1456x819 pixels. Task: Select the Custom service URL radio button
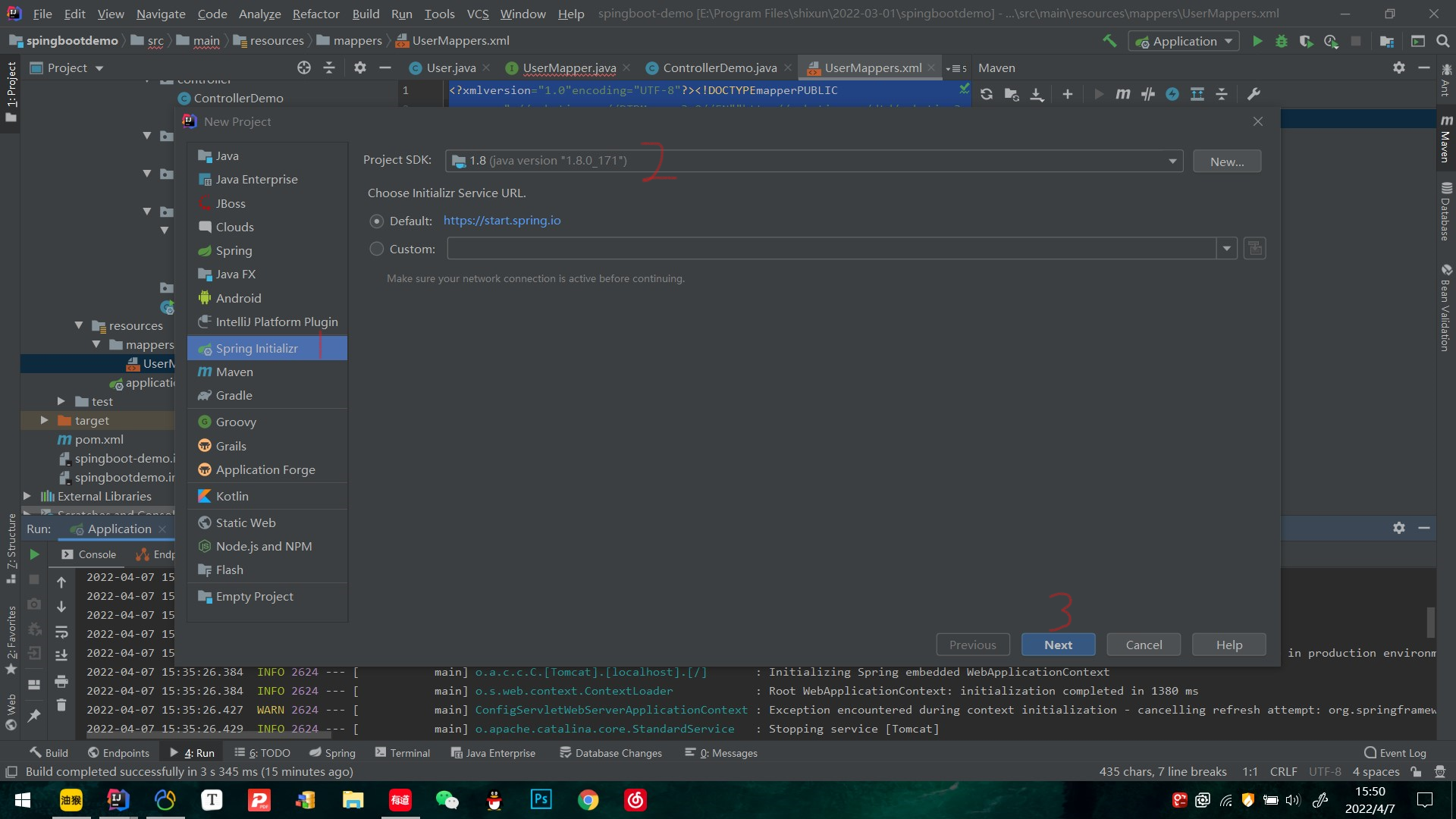pos(376,249)
